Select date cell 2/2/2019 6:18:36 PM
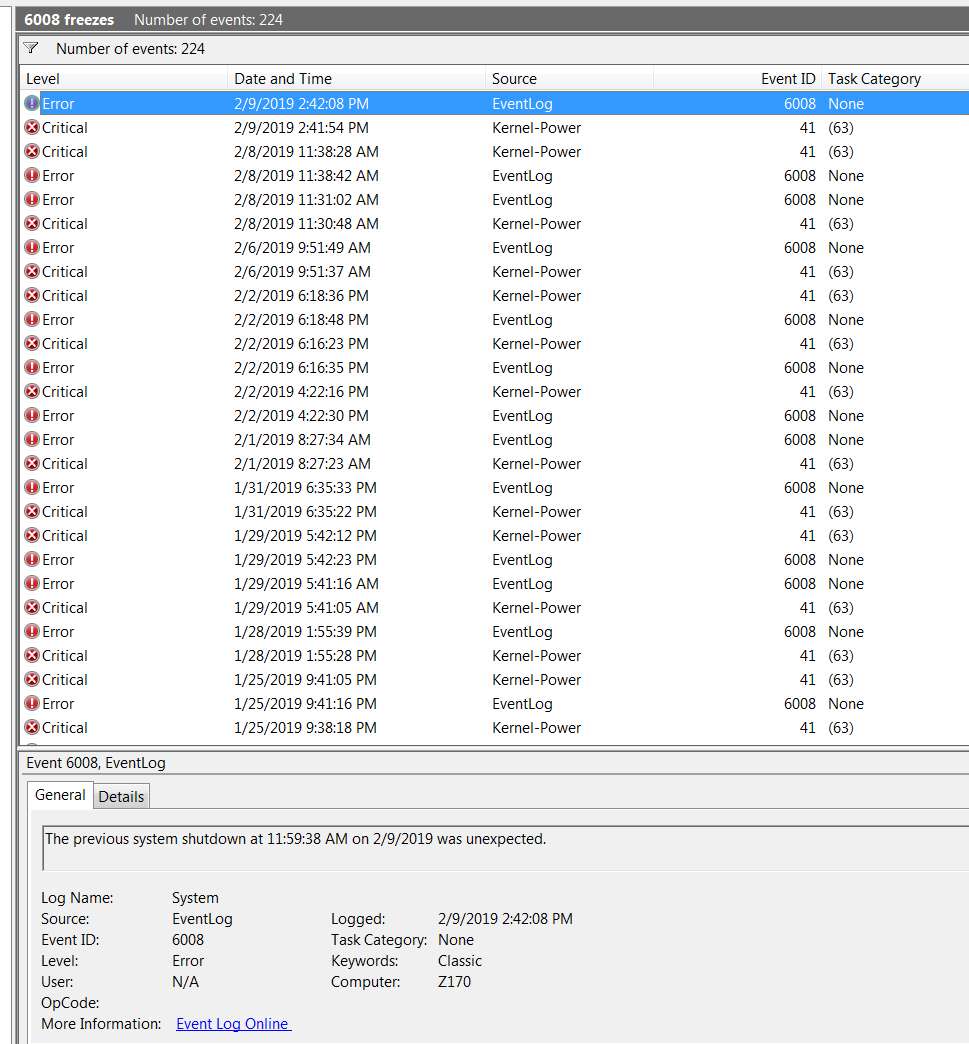 [301, 295]
